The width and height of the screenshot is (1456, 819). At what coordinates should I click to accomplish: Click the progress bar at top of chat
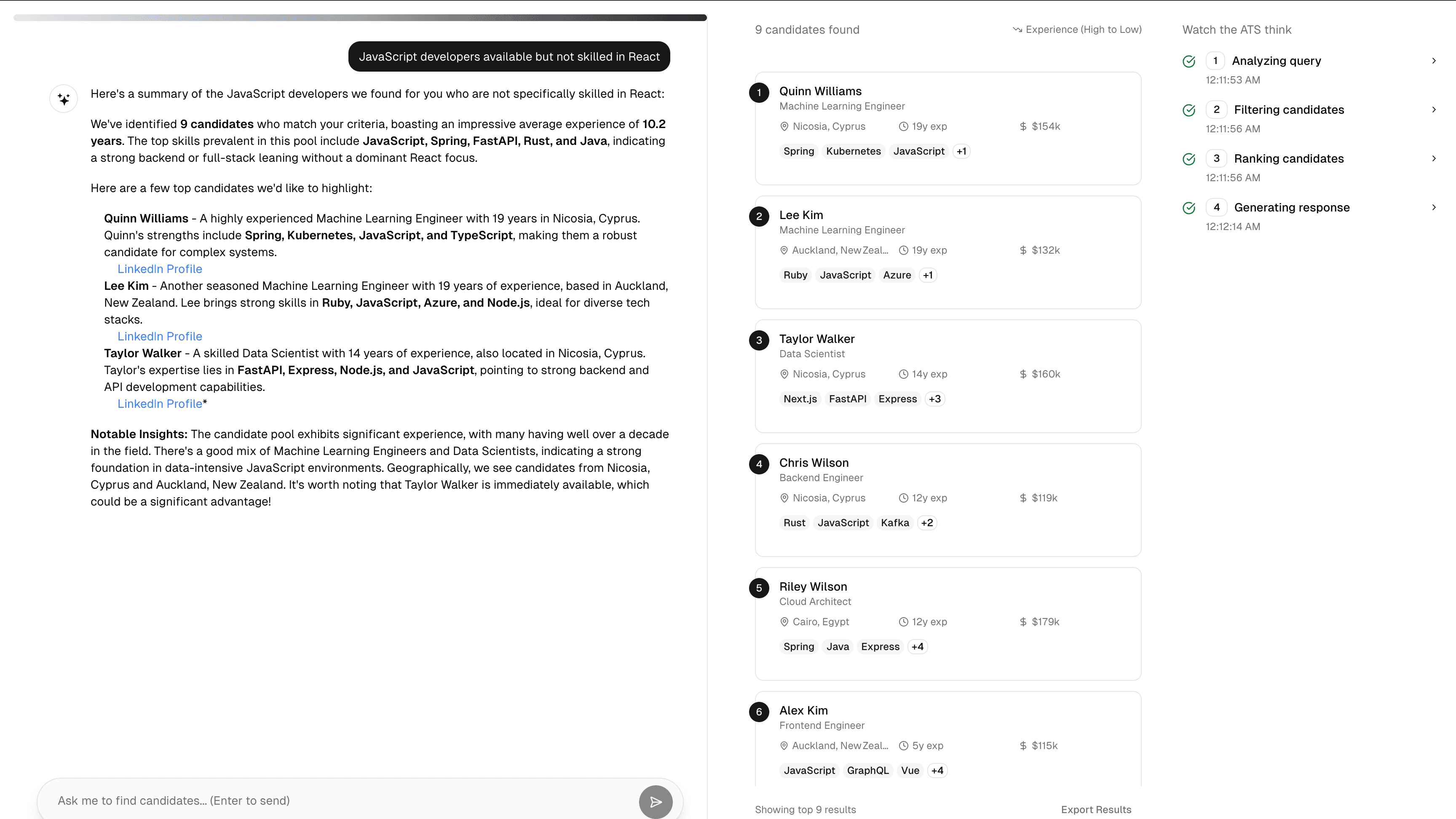click(360, 18)
